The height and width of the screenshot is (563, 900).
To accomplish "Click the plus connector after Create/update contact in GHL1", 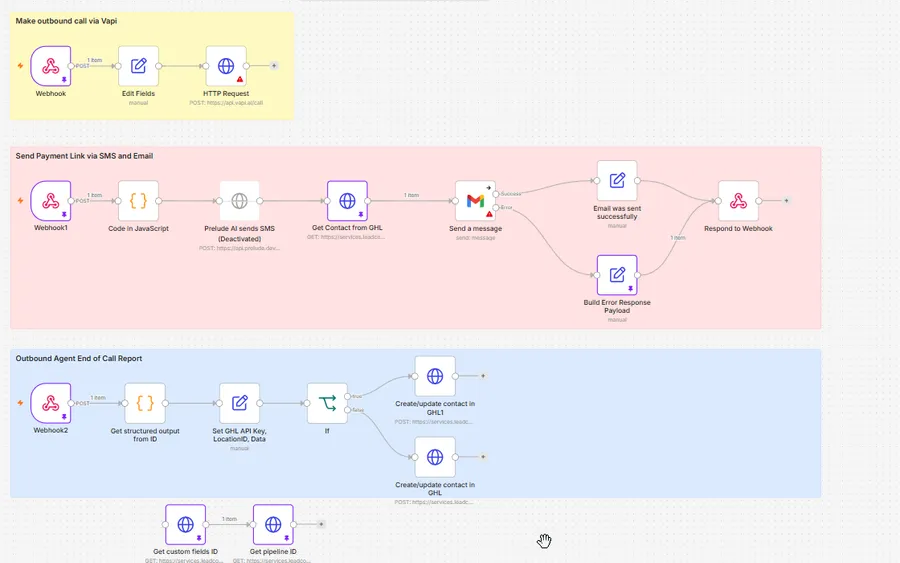I will [483, 376].
